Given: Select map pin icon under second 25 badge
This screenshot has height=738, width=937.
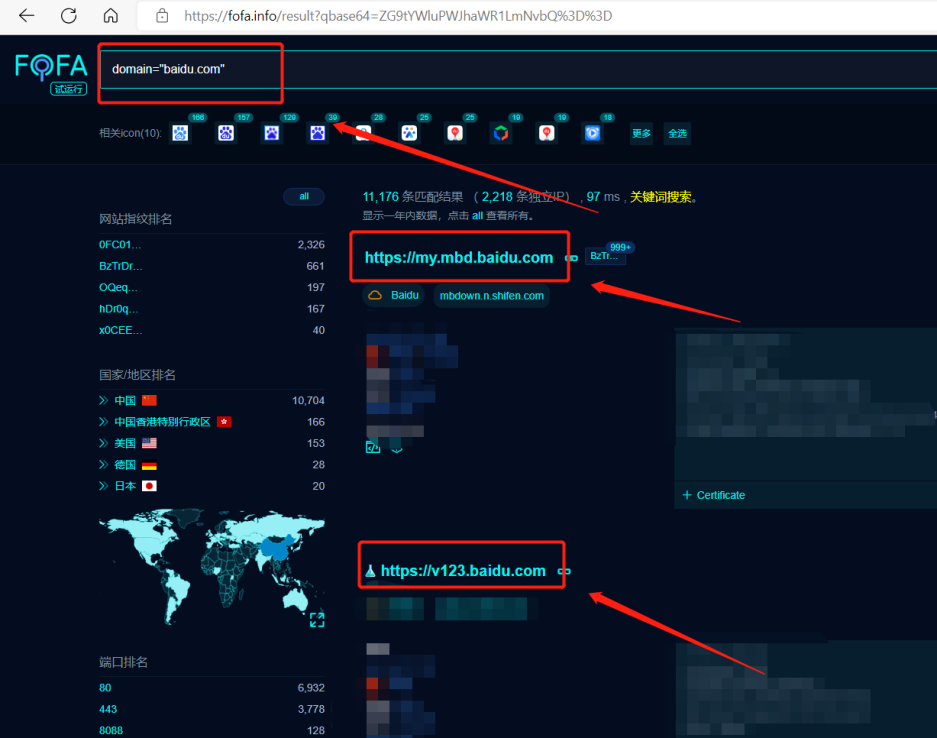Looking at the screenshot, I should pos(455,133).
